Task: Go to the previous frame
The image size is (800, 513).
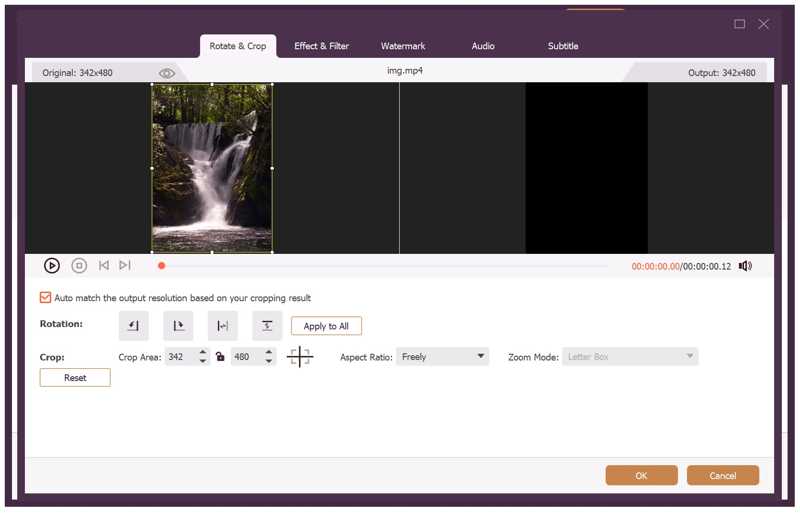Action: 103,266
